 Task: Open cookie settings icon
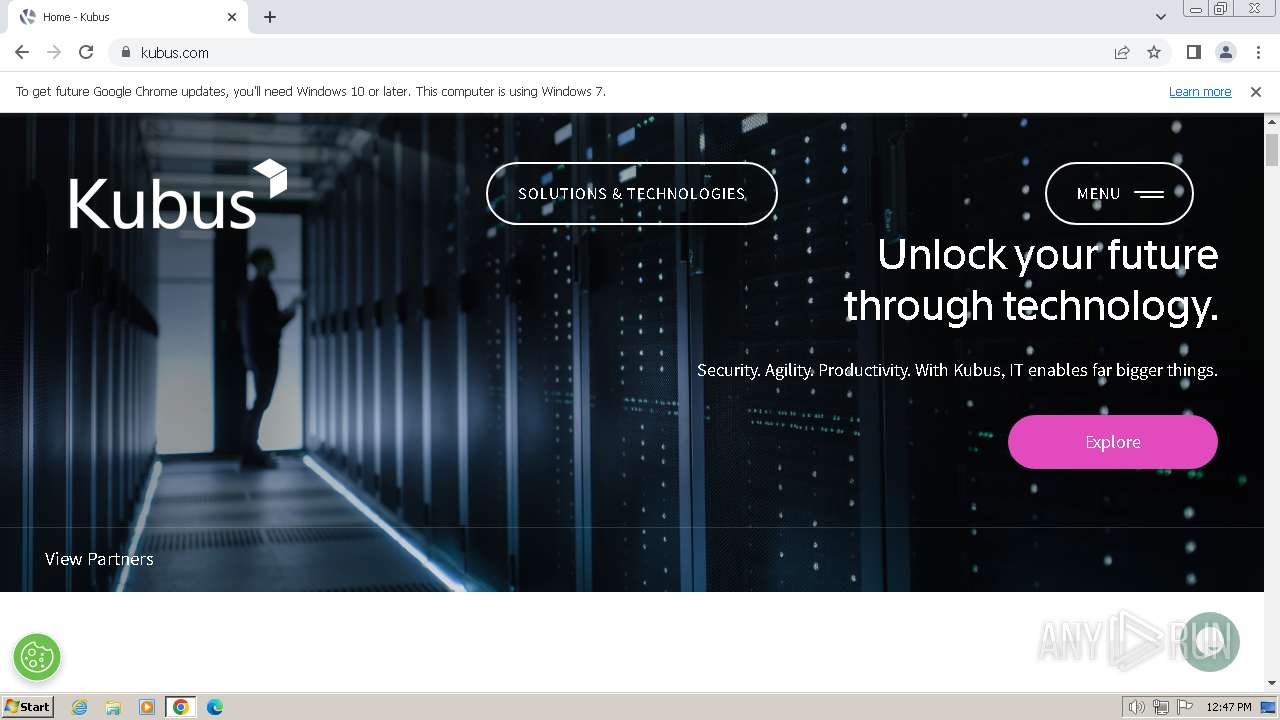tap(37, 657)
